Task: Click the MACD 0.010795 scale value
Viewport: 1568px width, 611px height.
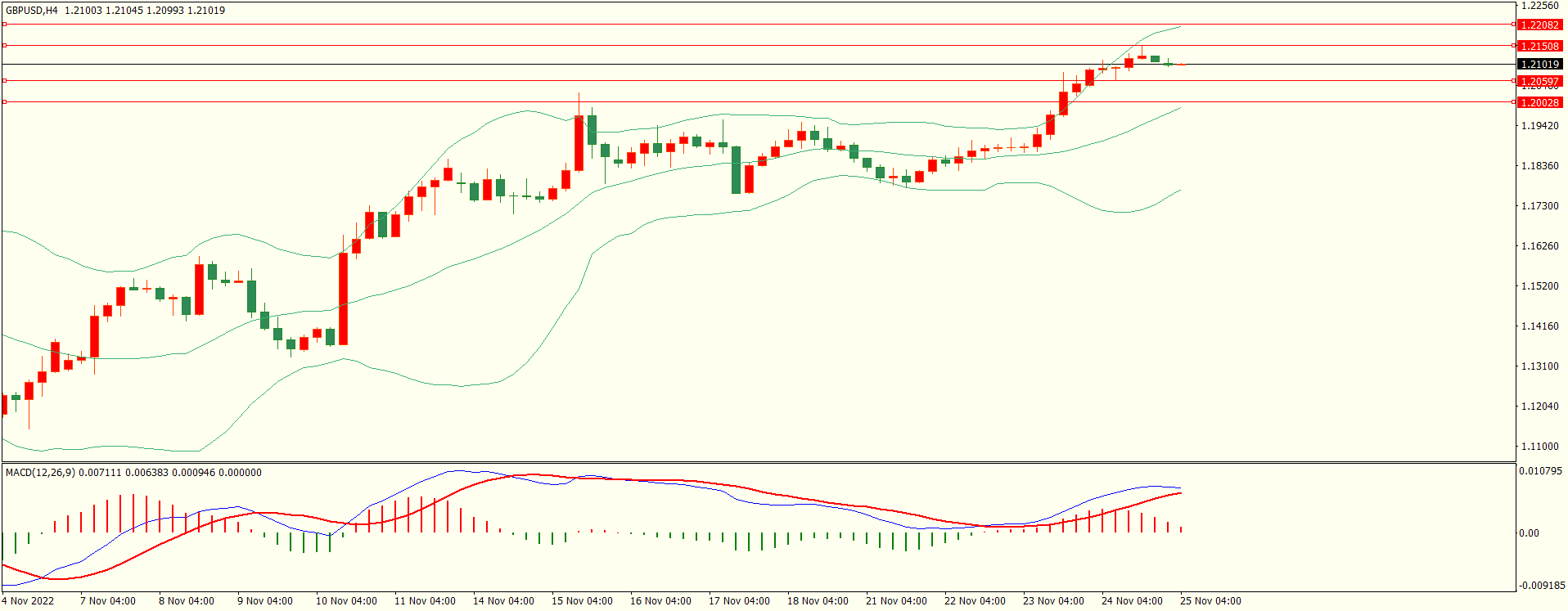Action: pos(1541,471)
